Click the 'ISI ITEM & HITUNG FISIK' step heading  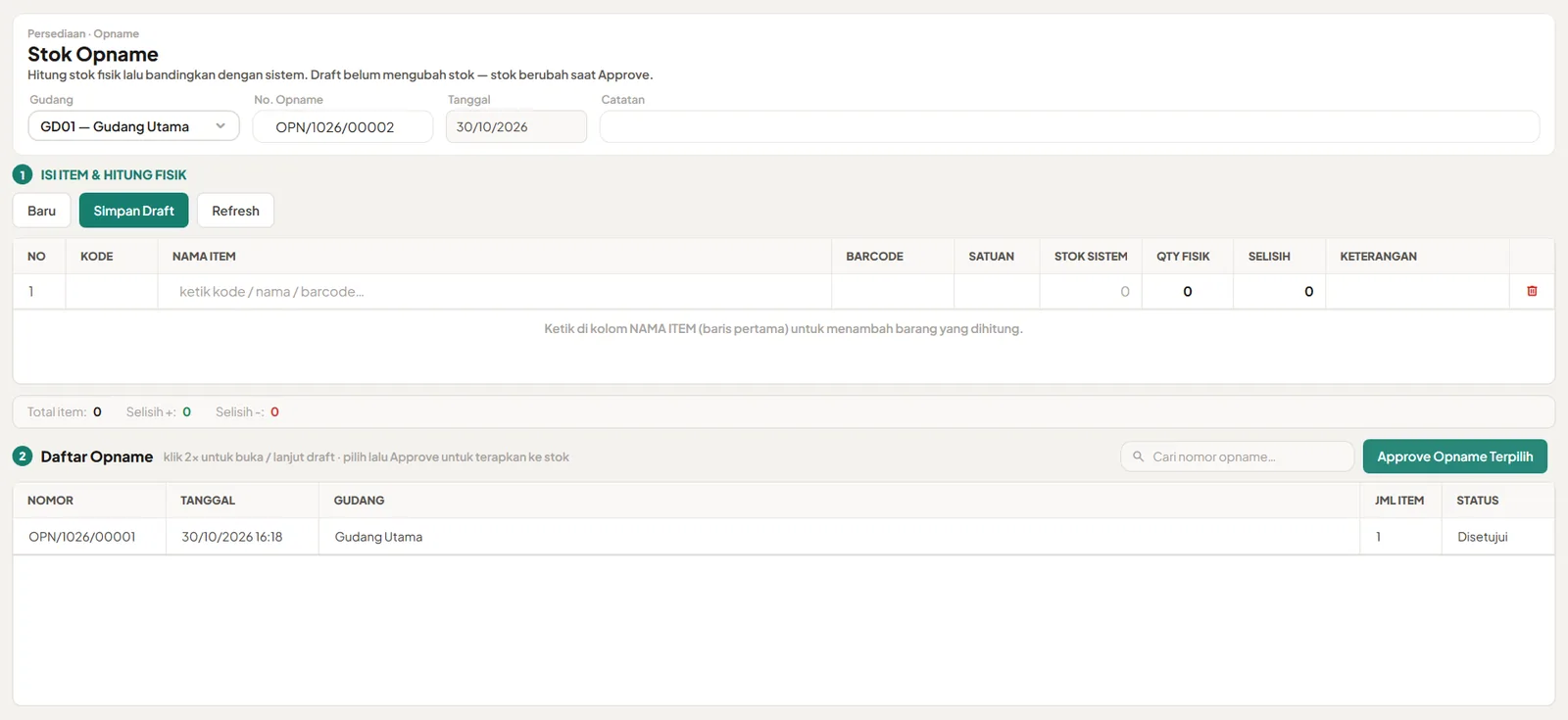pyautogui.click(x=113, y=174)
